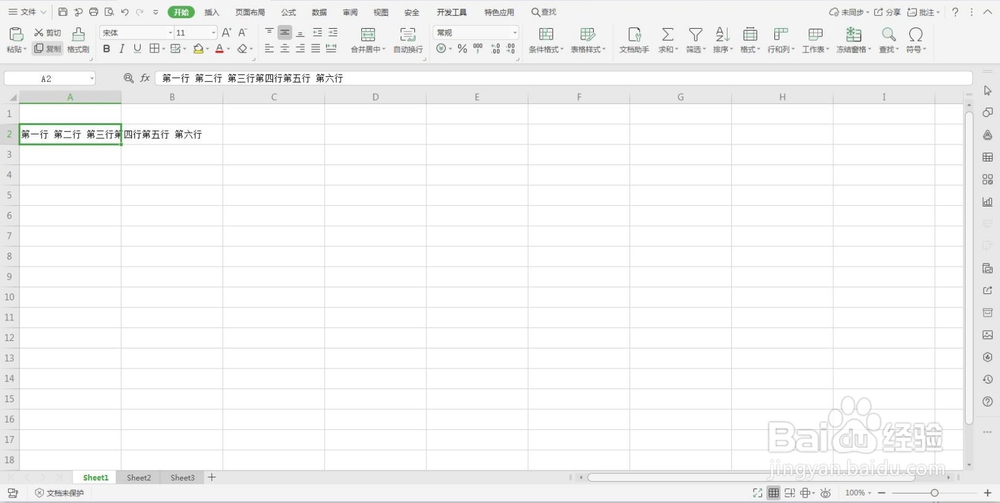
Task: Click the 分享 (Share) button
Action: click(x=887, y=12)
